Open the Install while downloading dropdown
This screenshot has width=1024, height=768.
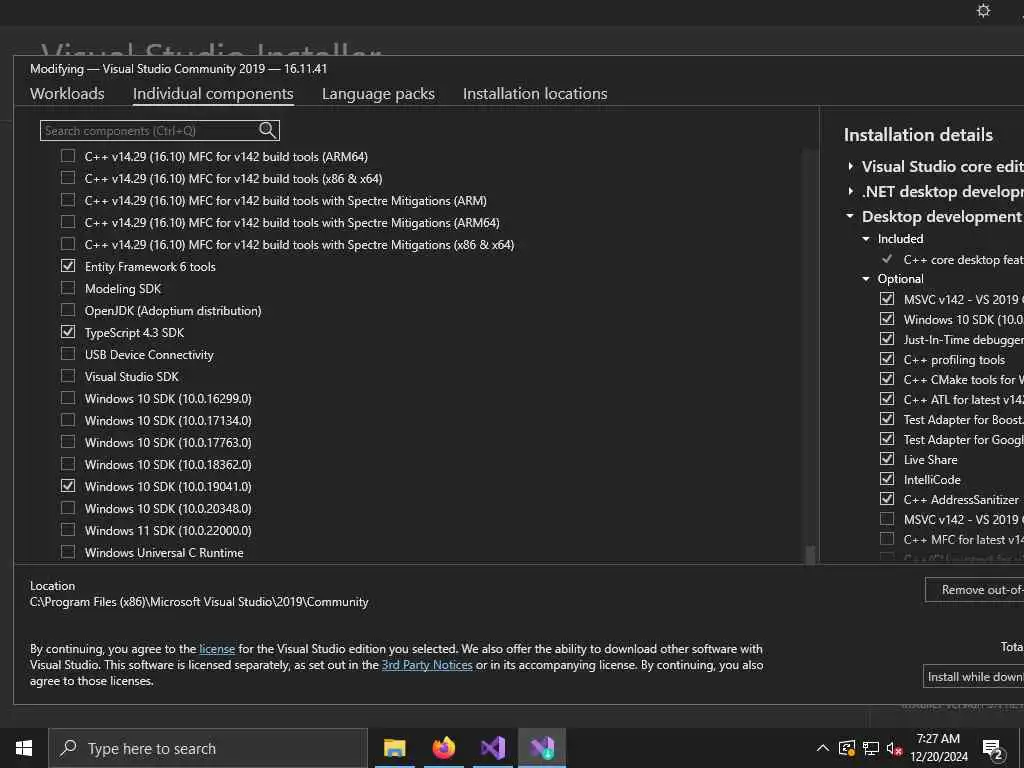coord(974,677)
